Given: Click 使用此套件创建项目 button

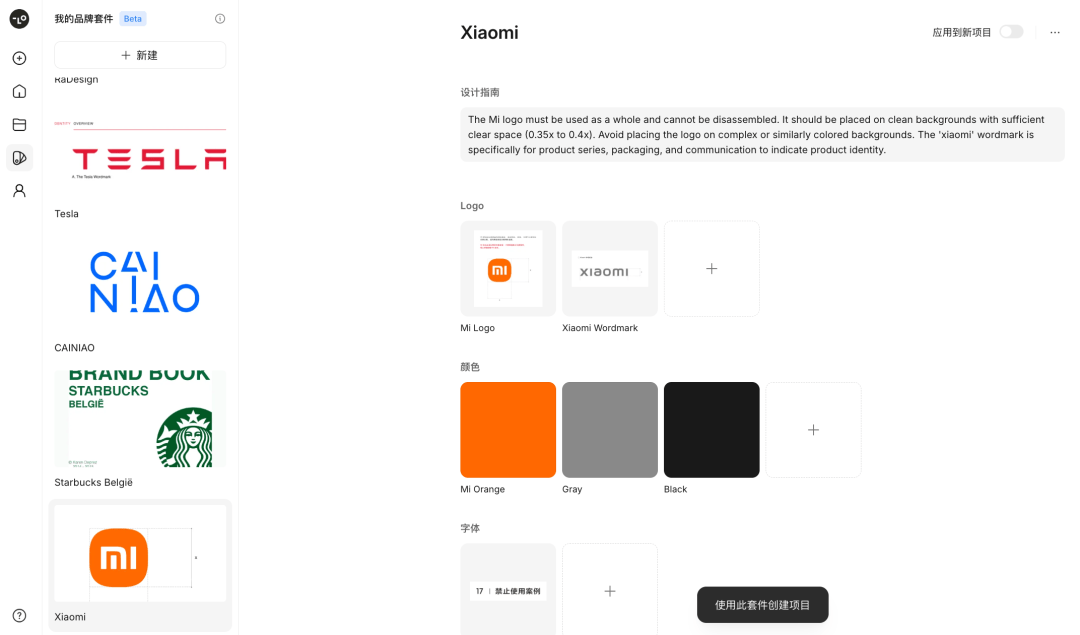Looking at the screenshot, I should point(762,605).
